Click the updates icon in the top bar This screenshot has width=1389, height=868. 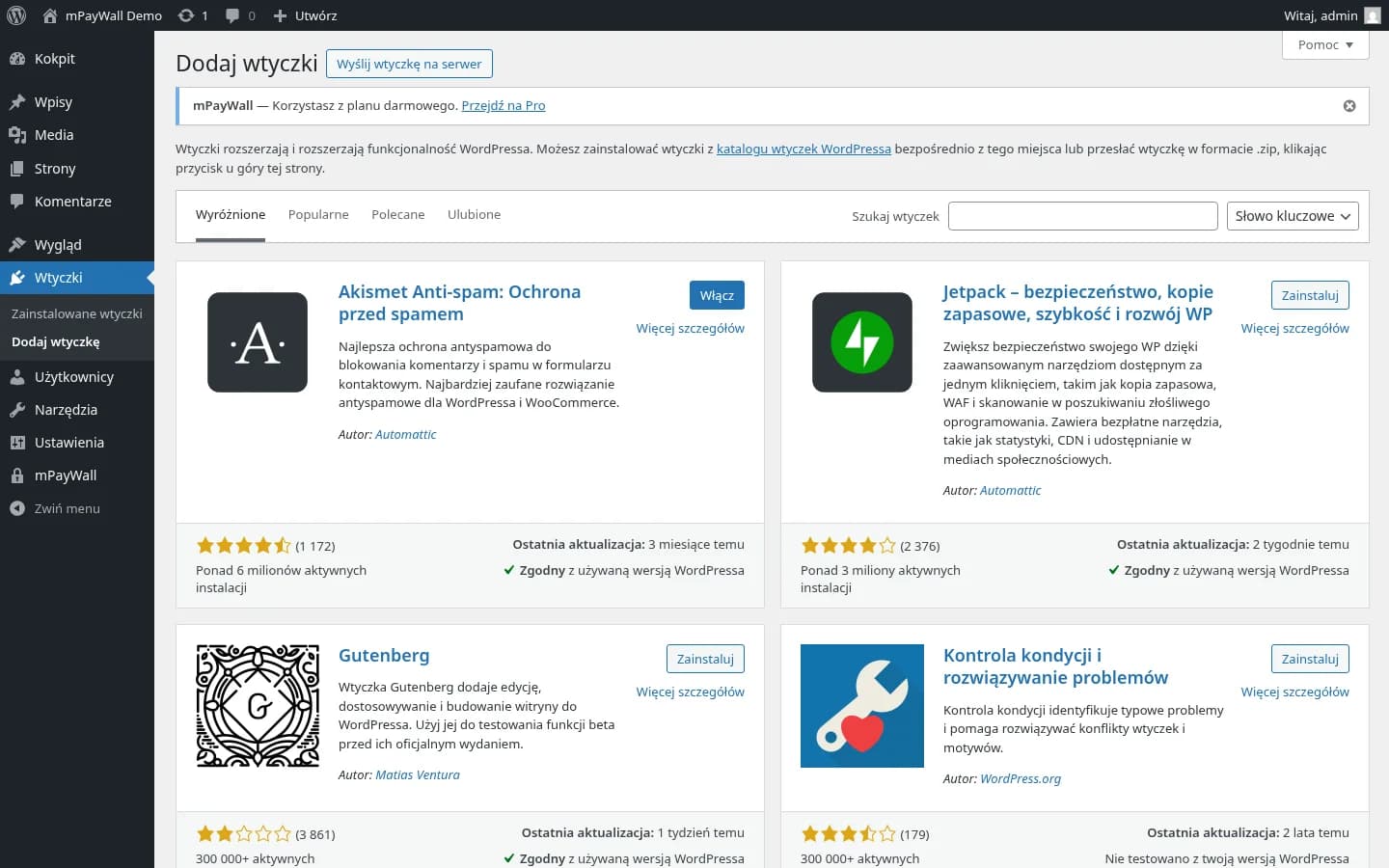click(184, 14)
